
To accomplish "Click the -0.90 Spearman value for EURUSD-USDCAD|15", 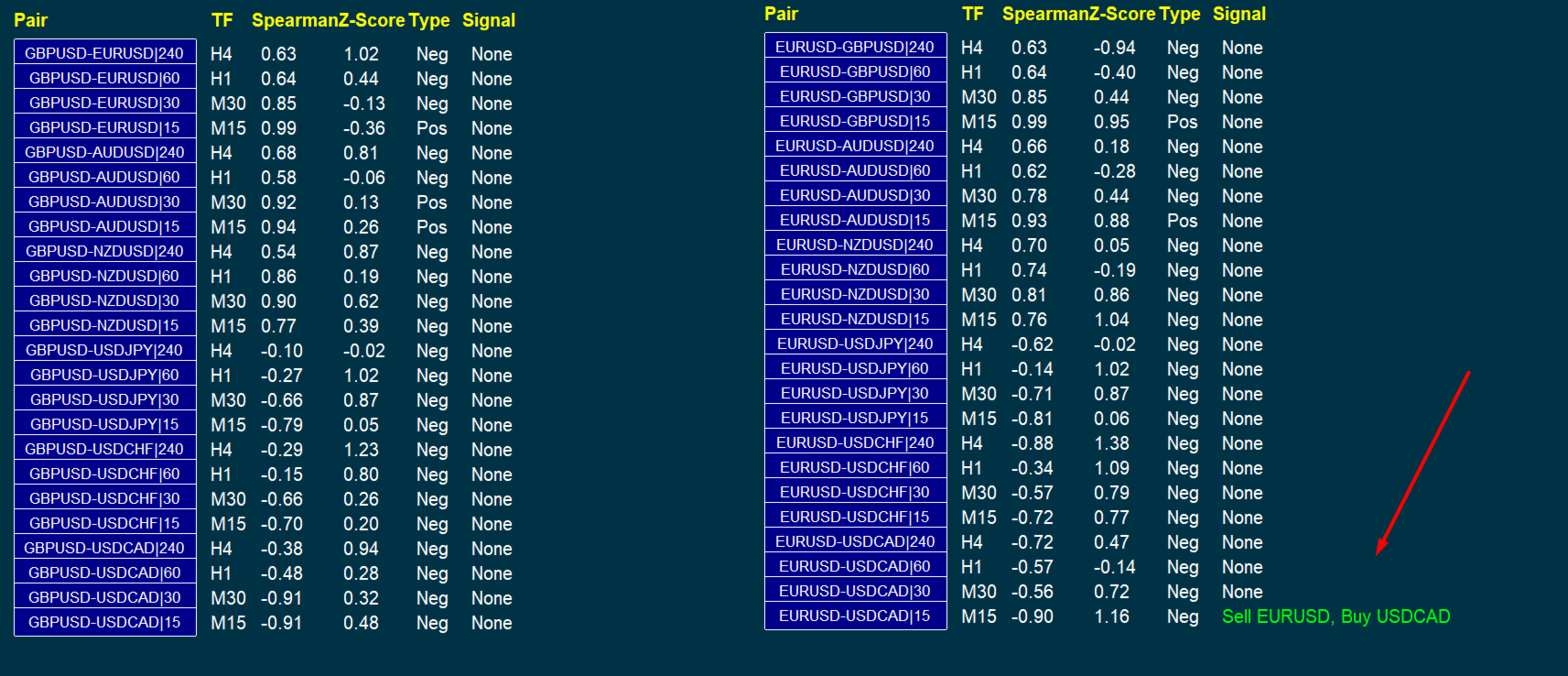I will pos(1032,616).
